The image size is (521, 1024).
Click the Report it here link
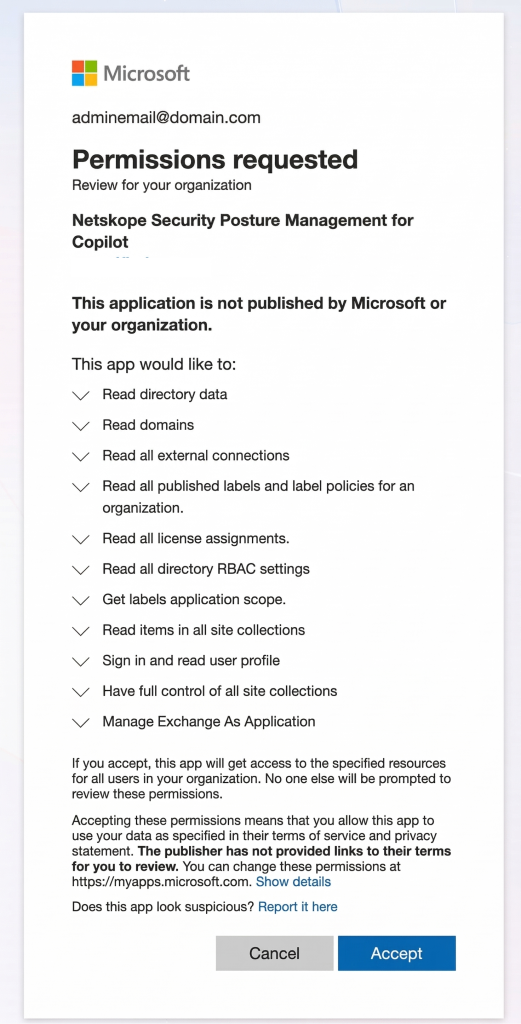(x=298, y=906)
